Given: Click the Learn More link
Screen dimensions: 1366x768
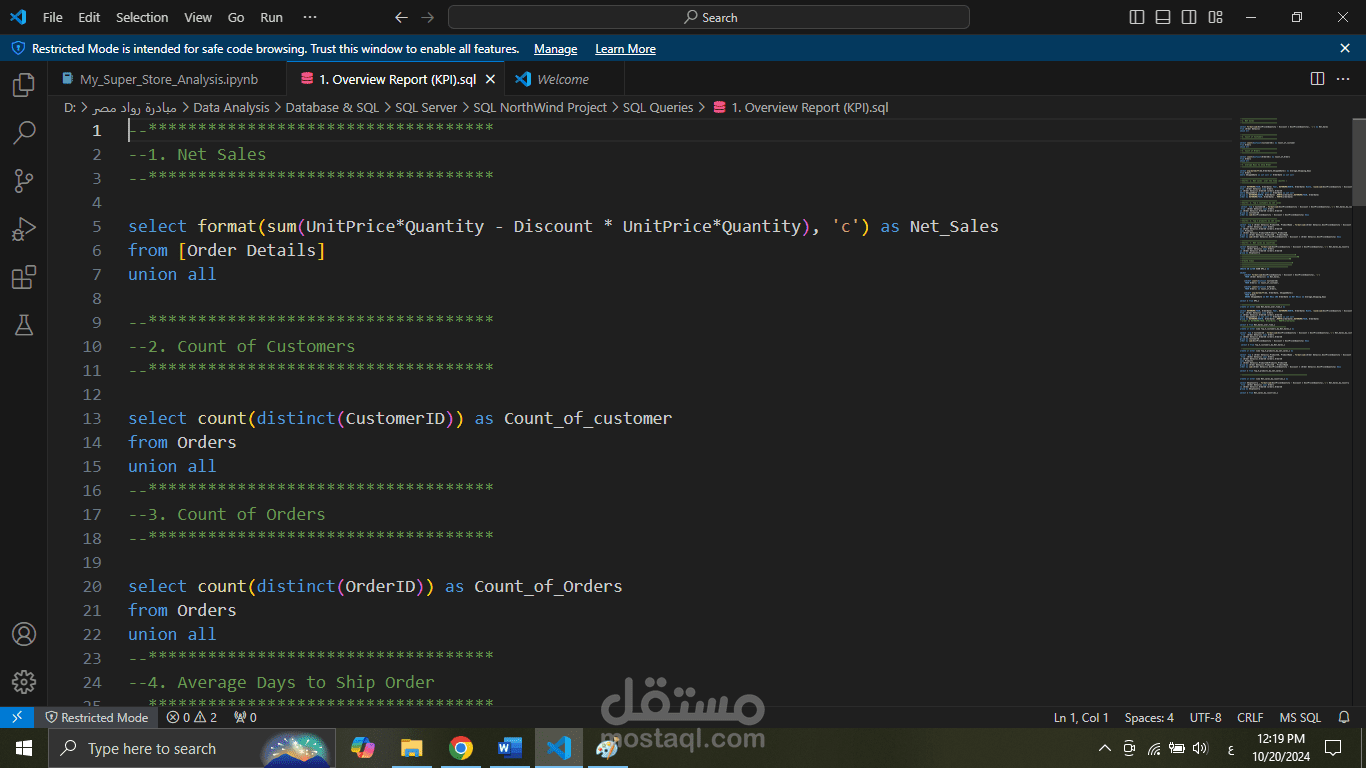Looking at the screenshot, I should click(625, 48).
